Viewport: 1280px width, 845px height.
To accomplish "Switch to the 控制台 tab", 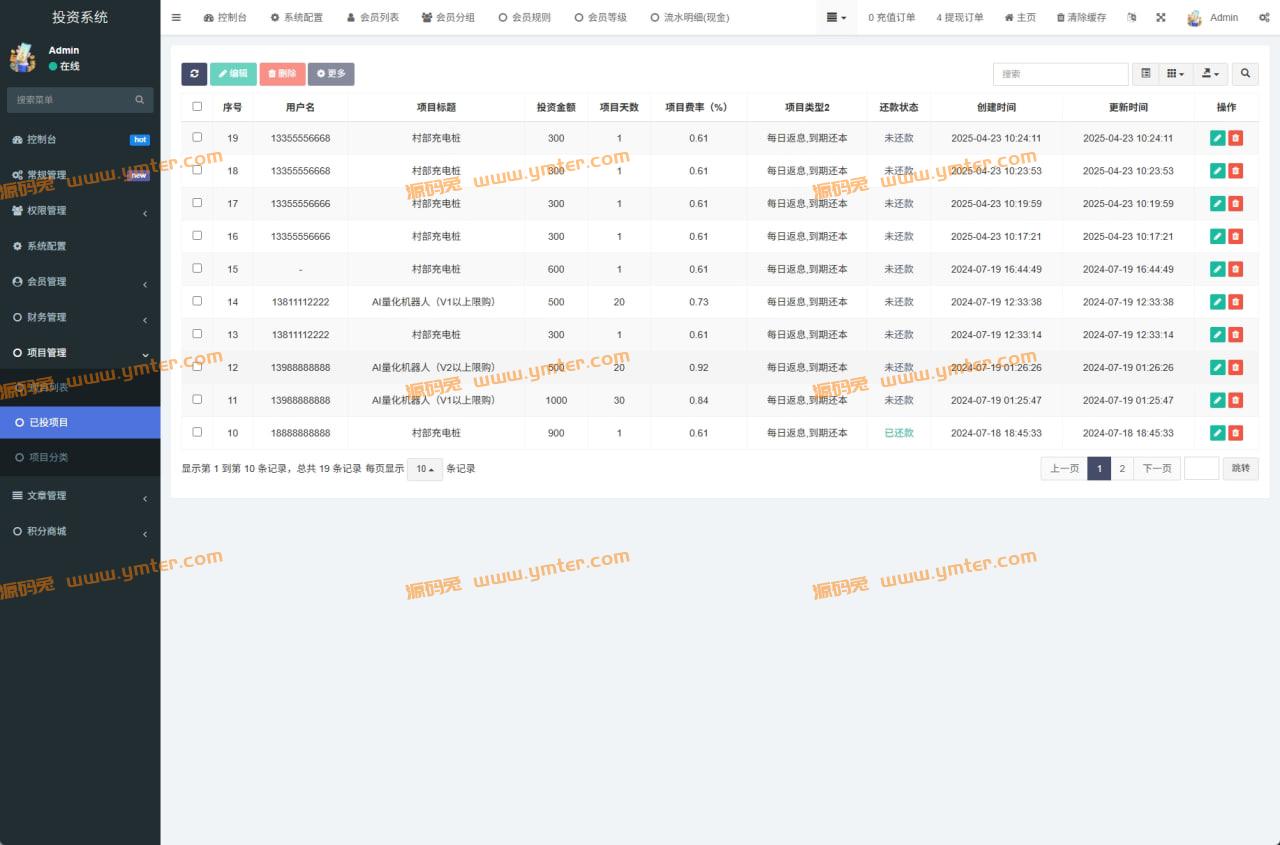I will coord(225,17).
